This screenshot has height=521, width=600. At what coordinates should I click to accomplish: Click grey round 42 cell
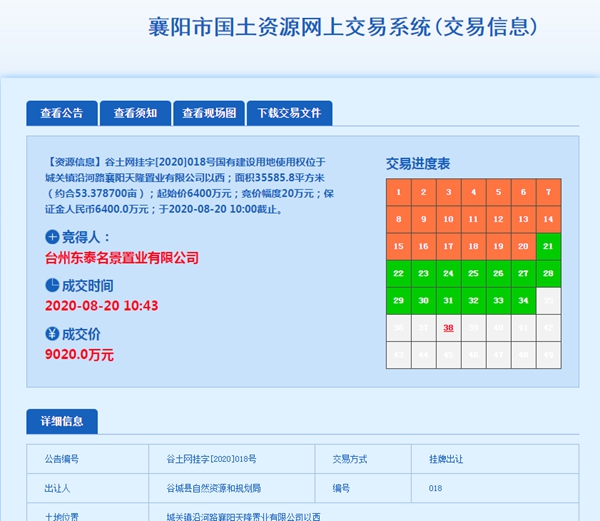pos(549,328)
